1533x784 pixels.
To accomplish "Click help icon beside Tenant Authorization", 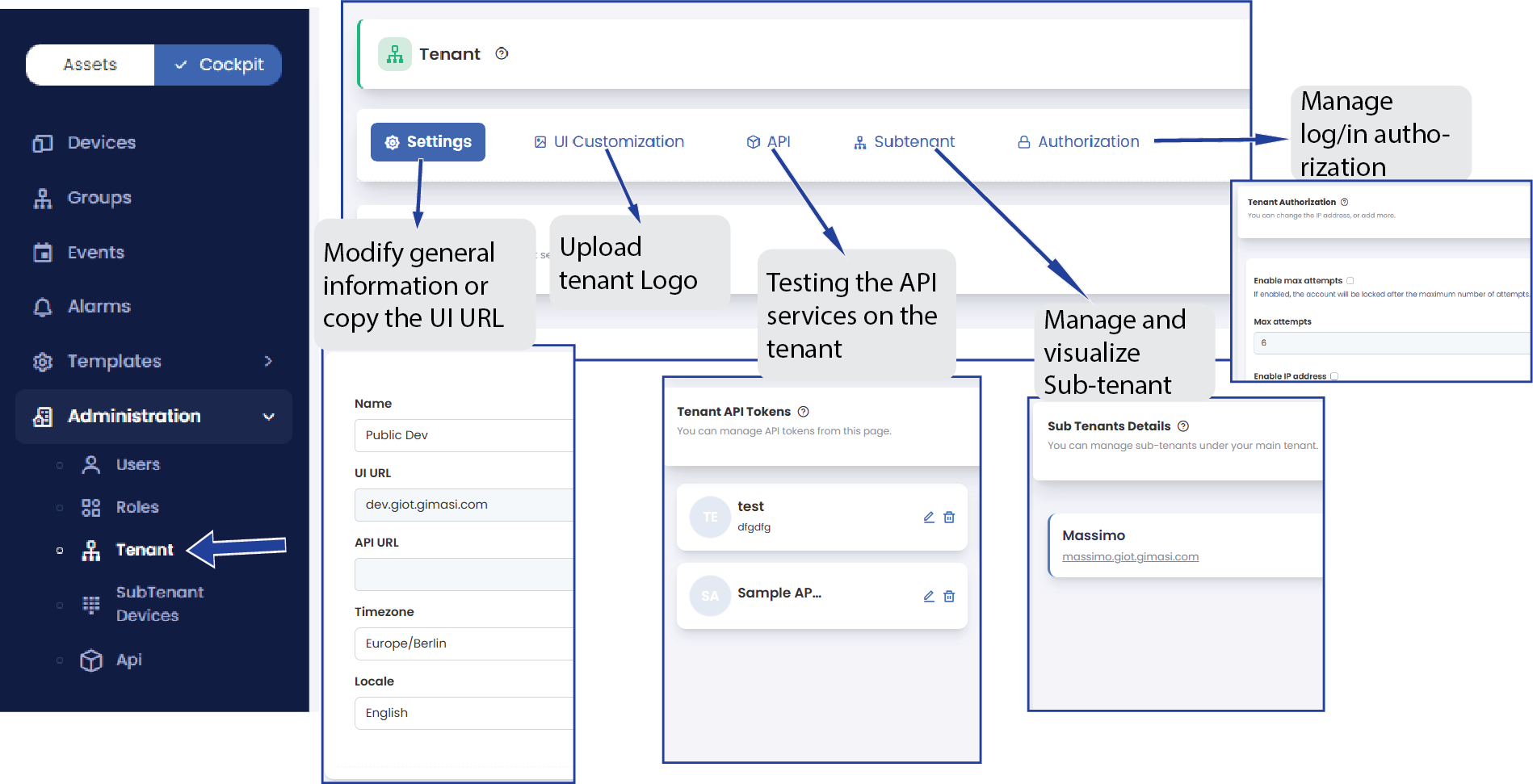I will pyautogui.click(x=1344, y=202).
